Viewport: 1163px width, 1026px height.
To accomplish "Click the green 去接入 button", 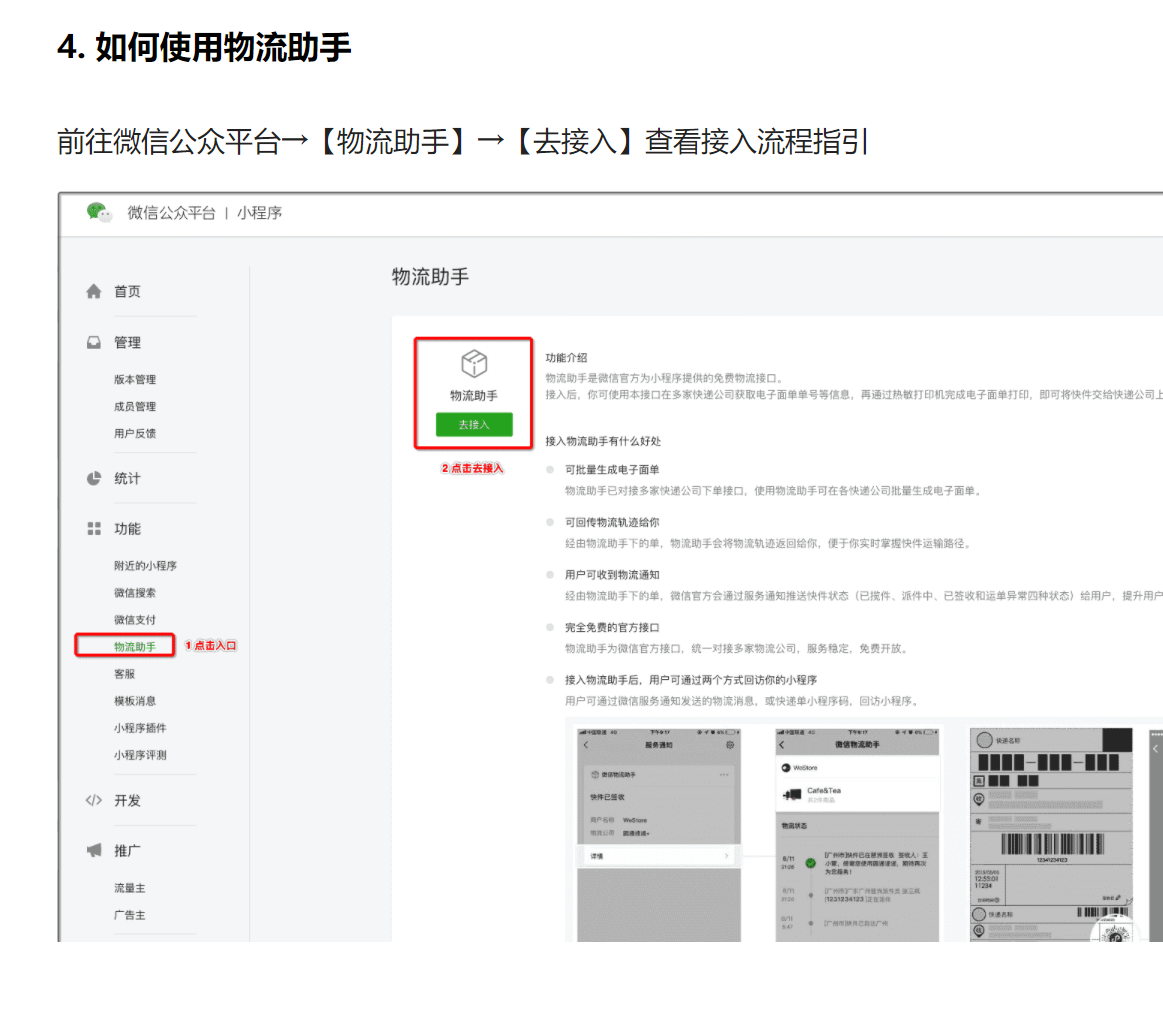I will coord(474,424).
